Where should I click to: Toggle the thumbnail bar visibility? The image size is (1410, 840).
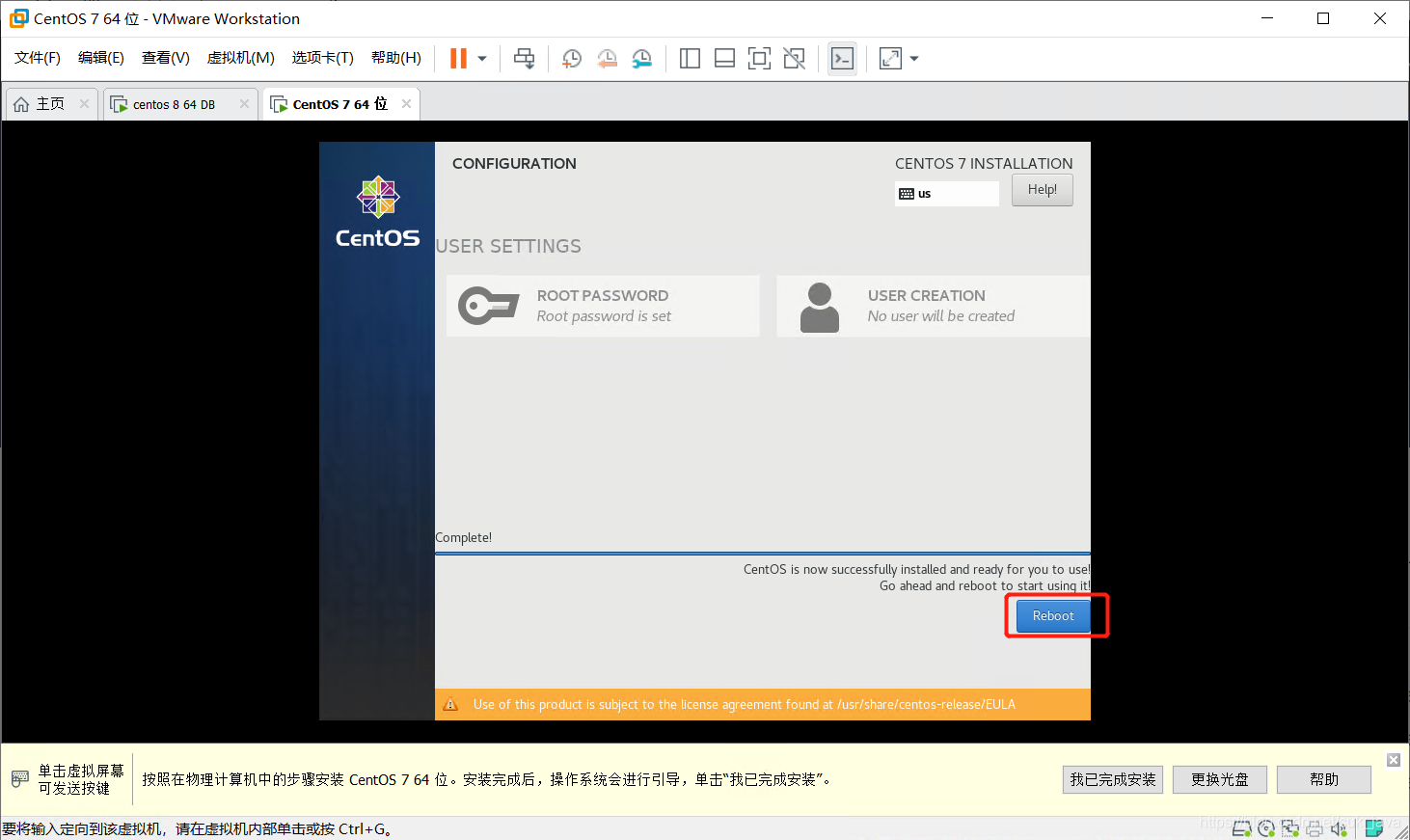(724, 58)
